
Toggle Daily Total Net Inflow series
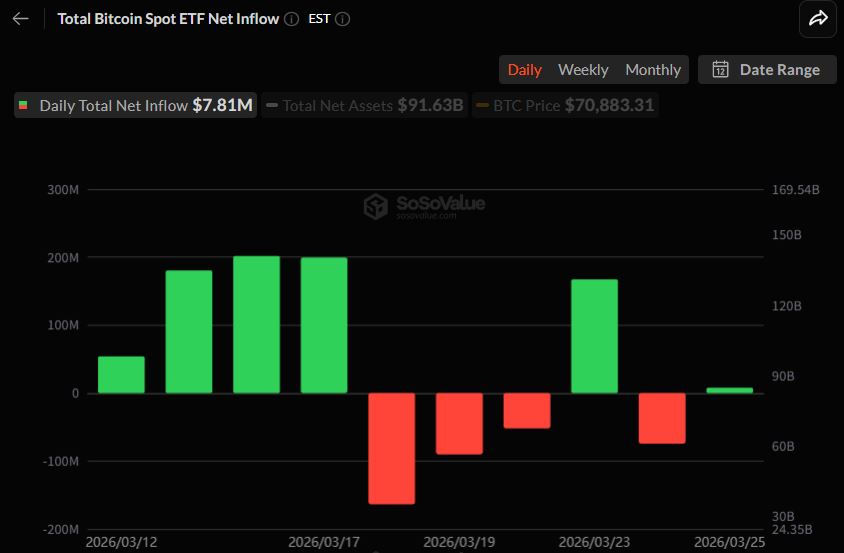(134, 105)
